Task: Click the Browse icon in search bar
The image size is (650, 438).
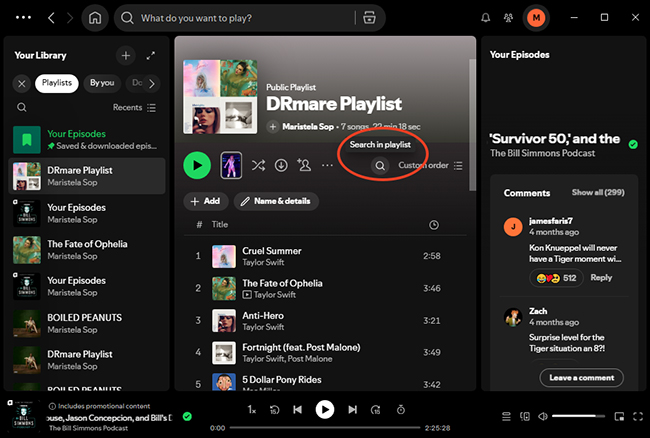Action: click(369, 18)
